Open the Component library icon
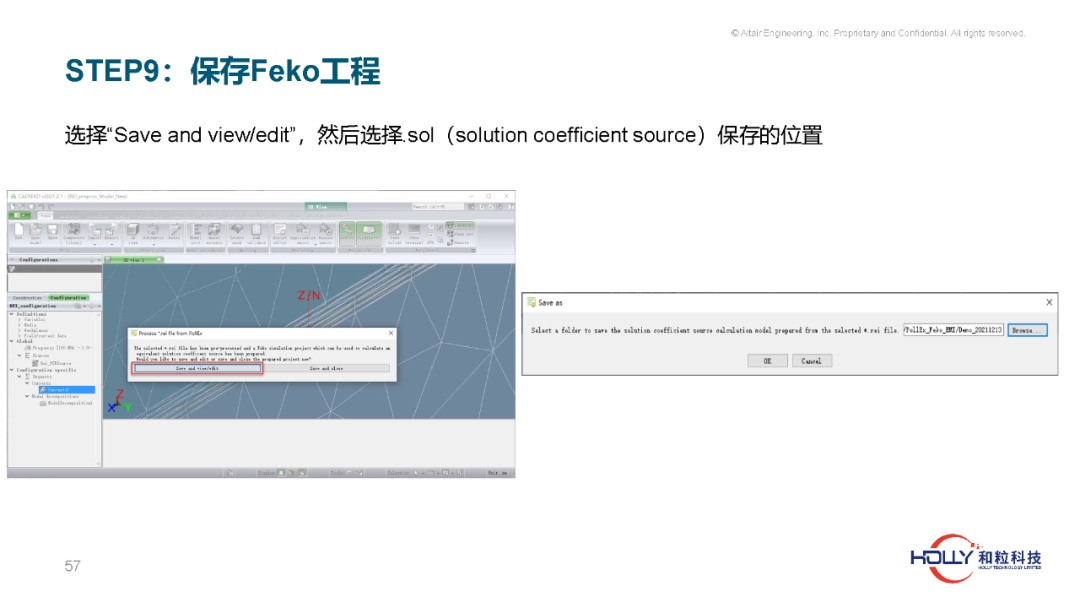Viewport: 1080px width, 608px height. click(x=74, y=233)
